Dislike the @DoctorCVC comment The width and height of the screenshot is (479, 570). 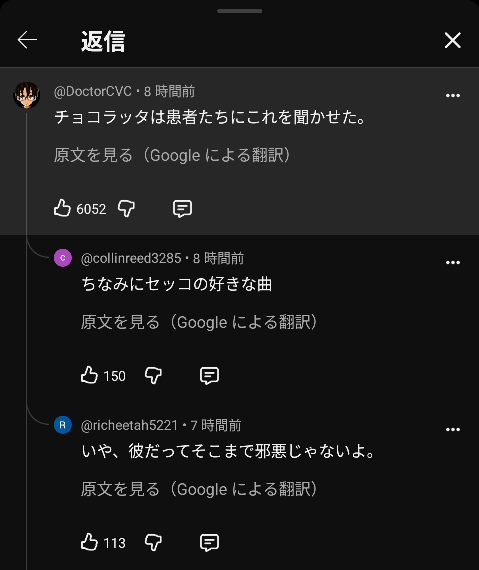[126, 209]
